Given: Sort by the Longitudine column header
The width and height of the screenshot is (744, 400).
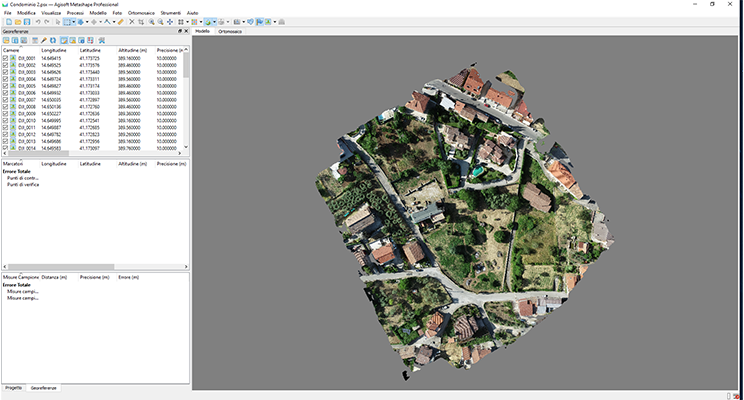Looking at the screenshot, I should (x=54, y=50).
